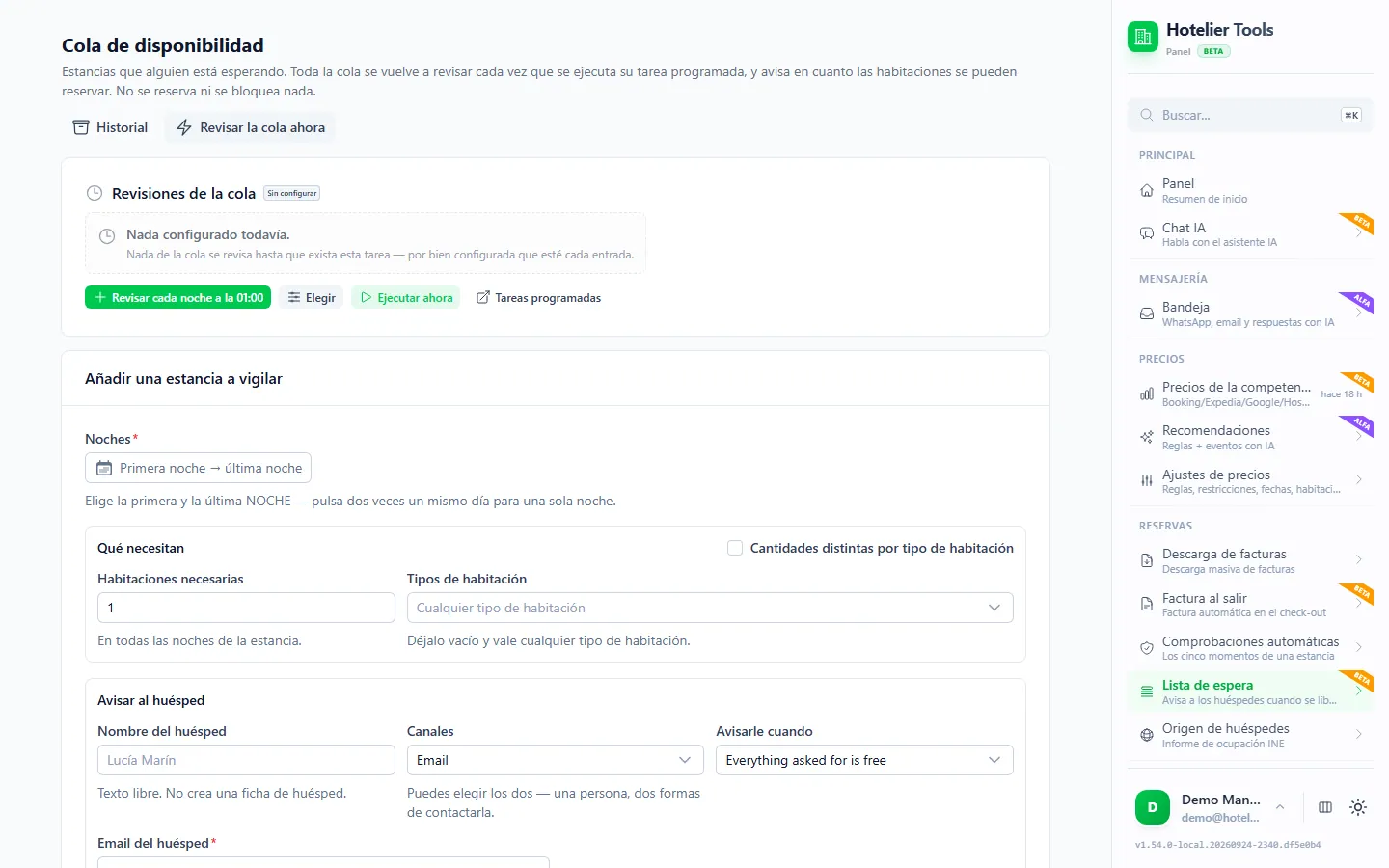Viewport: 1389px width, 868px height.
Task: Click the bar chart icon for Precios de la competencia
Action: coord(1147,393)
